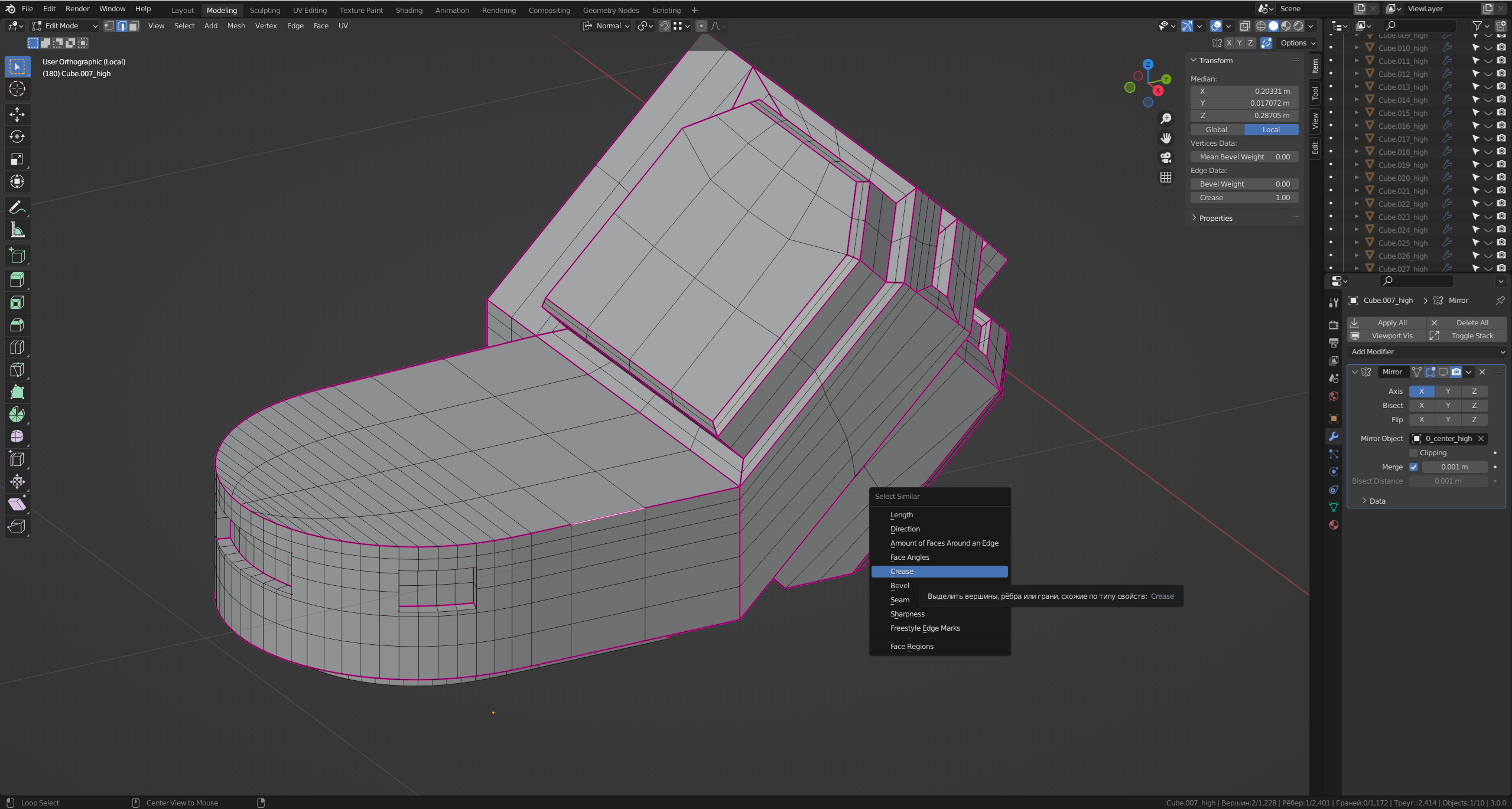Switch transform to Global button

1217,130
